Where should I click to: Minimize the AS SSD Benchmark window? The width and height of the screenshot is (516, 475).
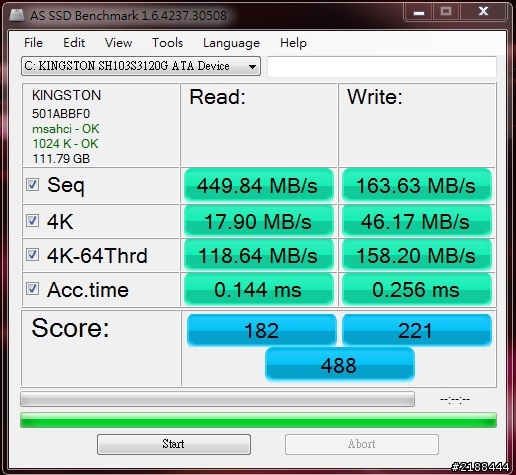pos(419,12)
